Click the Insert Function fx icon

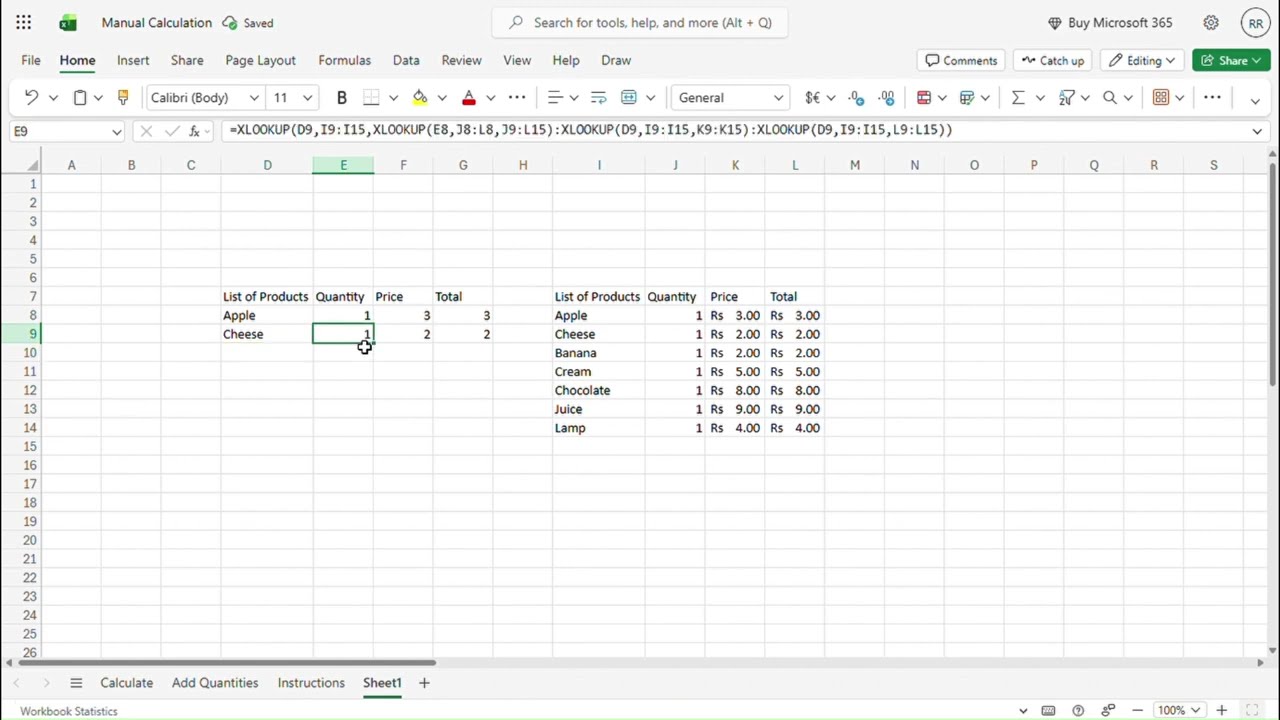pyautogui.click(x=195, y=130)
